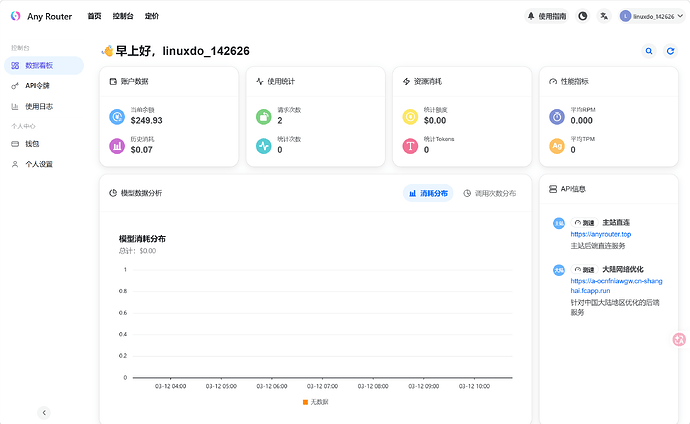Click the $249.93 balance value

pos(147,121)
